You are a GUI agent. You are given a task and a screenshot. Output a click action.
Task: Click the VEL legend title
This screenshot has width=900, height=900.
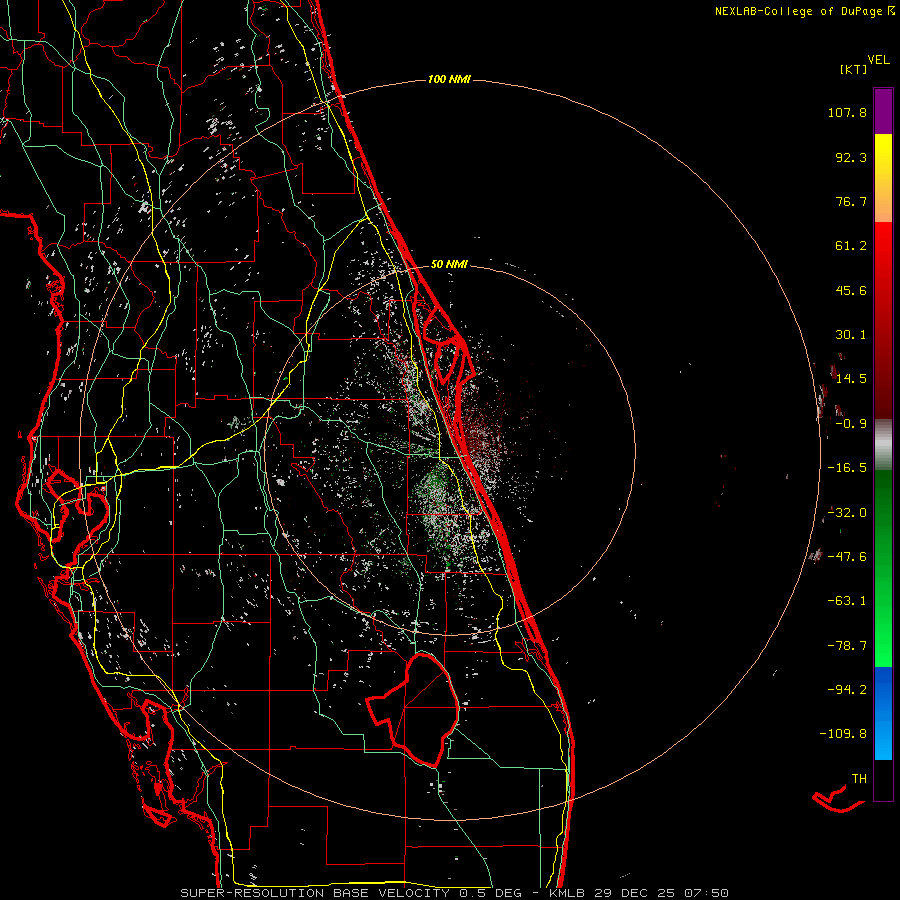pyautogui.click(x=878, y=60)
